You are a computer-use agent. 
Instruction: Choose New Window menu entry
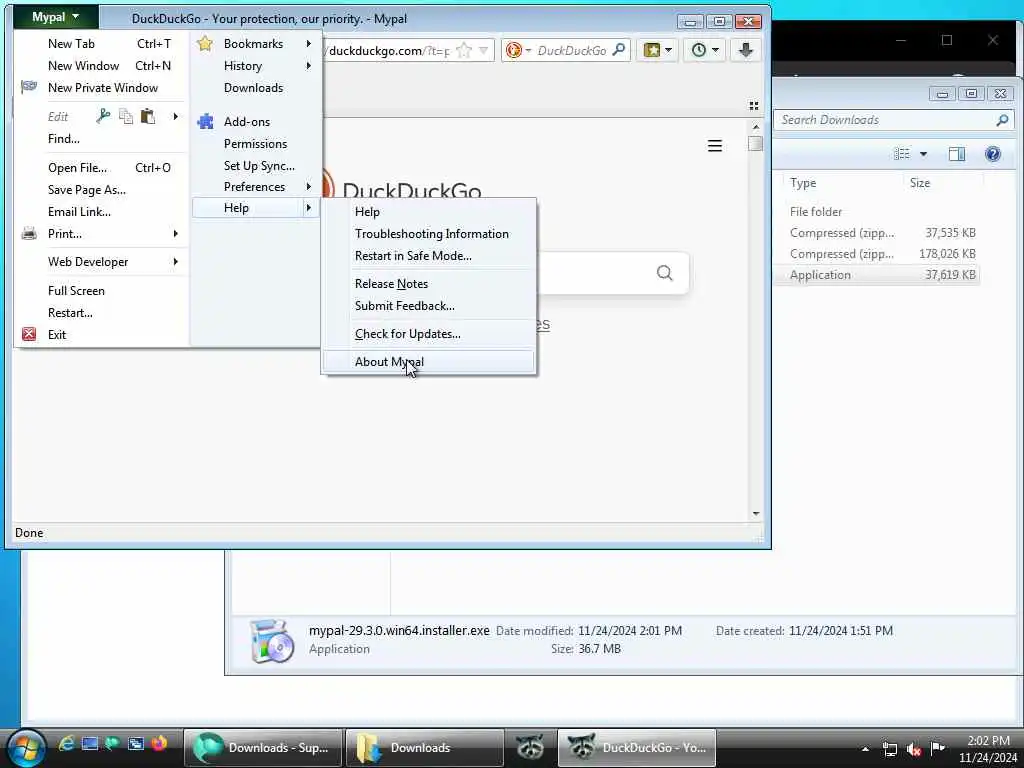[x=83, y=65]
